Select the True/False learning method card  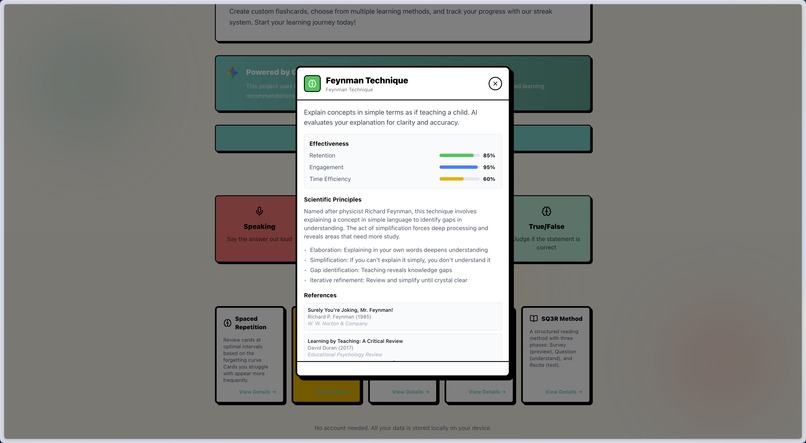point(550,229)
